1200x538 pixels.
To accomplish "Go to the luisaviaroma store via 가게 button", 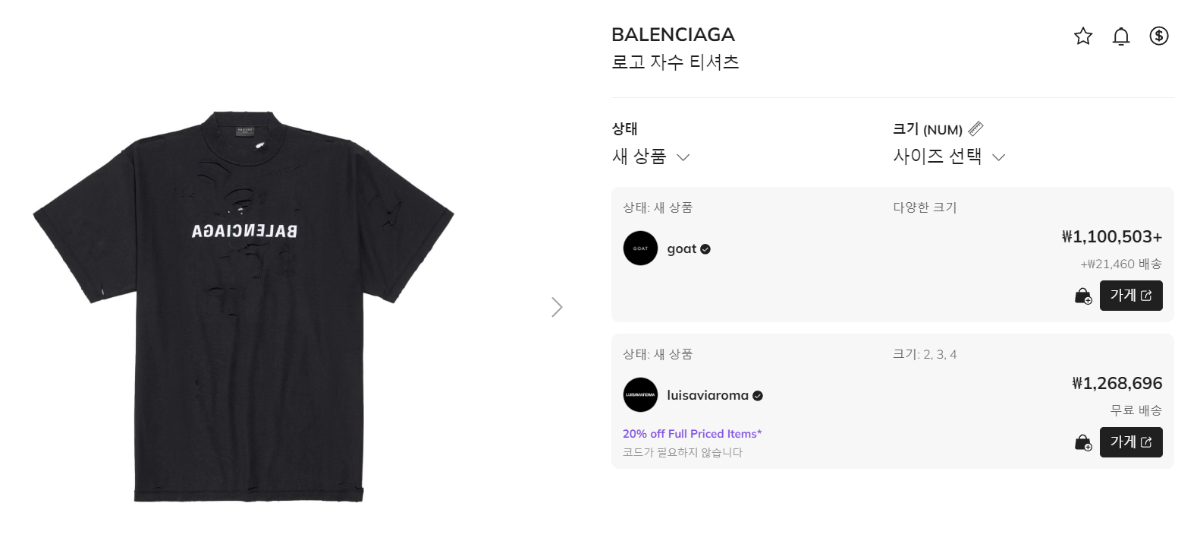I will tap(1131, 442).
